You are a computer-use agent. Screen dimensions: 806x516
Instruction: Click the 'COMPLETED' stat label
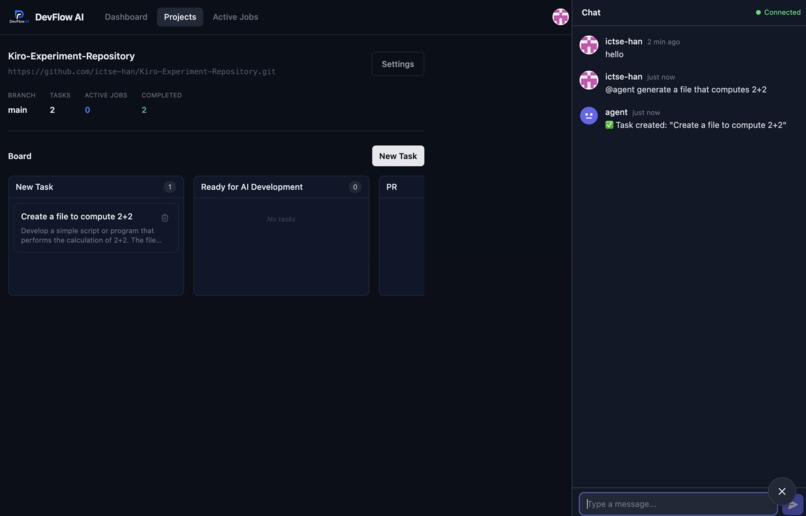coord(161,95)
